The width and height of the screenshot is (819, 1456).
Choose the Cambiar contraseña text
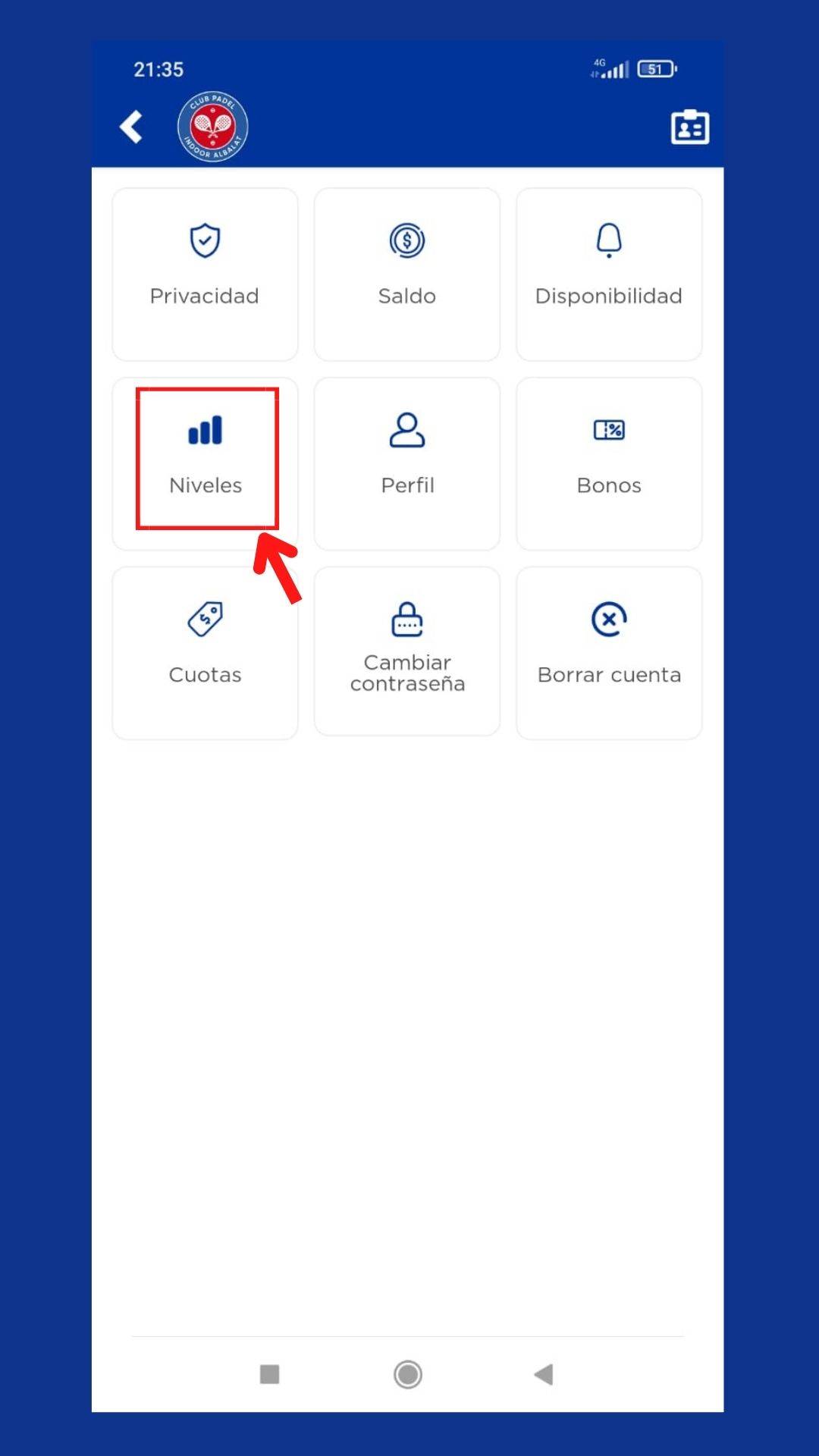coord(407,673)
